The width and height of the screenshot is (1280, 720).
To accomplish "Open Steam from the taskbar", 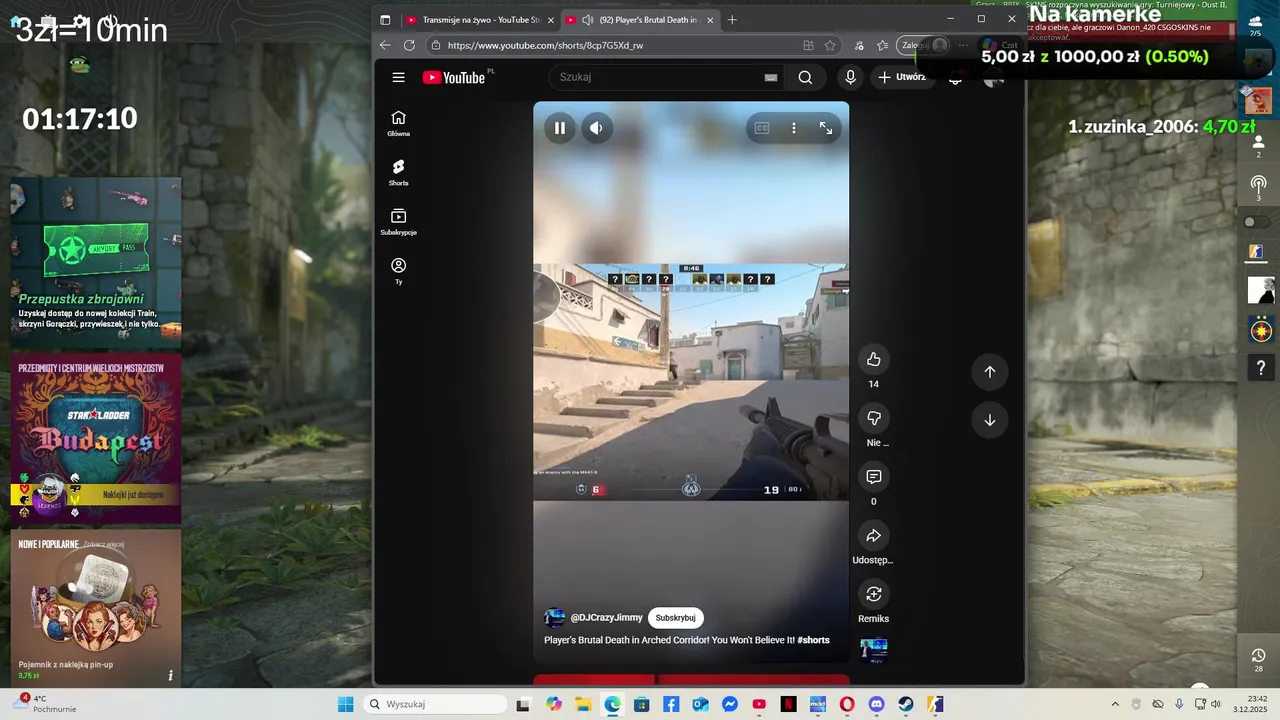I will (x=906, y=704).
